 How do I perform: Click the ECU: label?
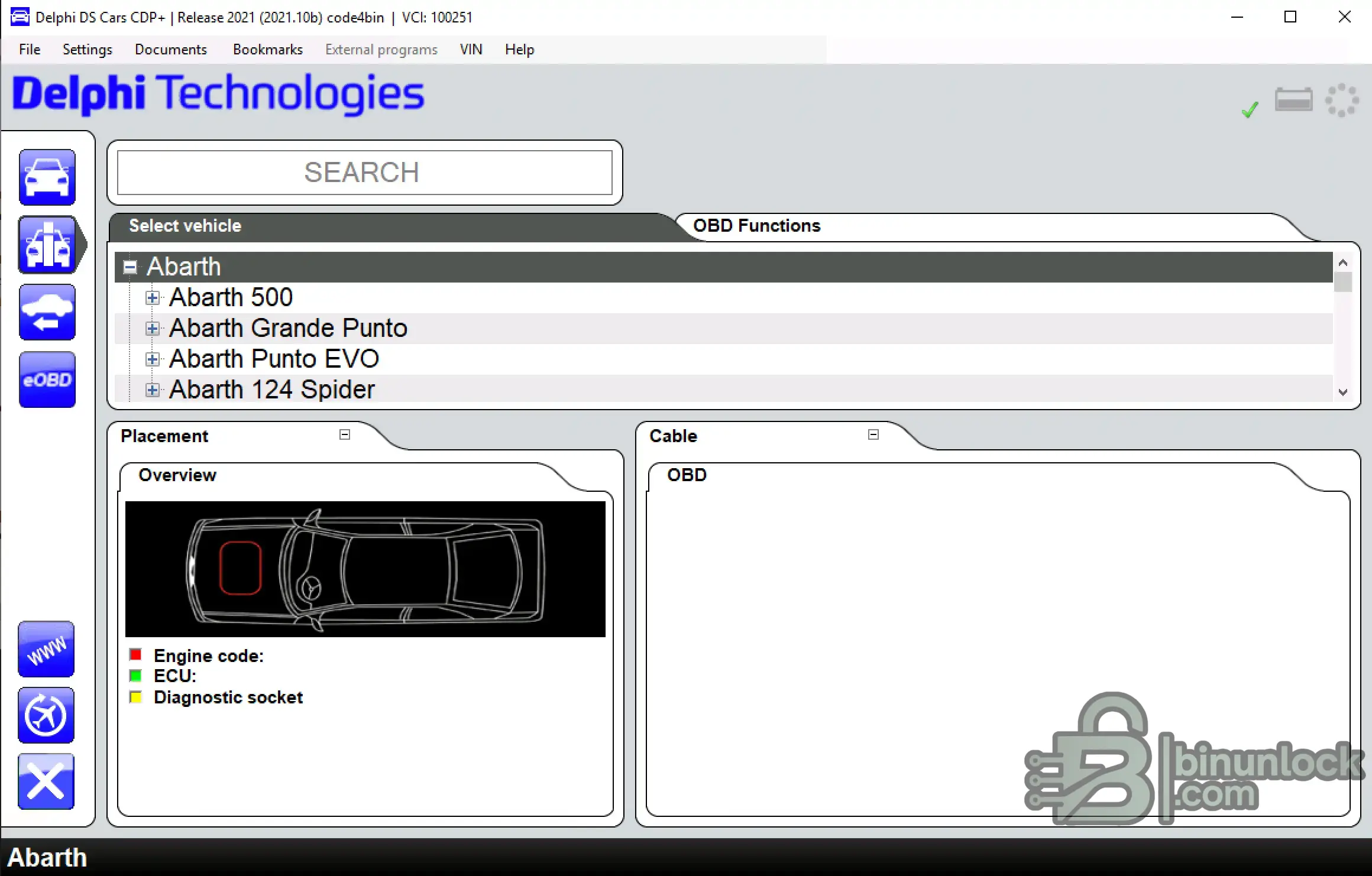click(x=175, y=676)
